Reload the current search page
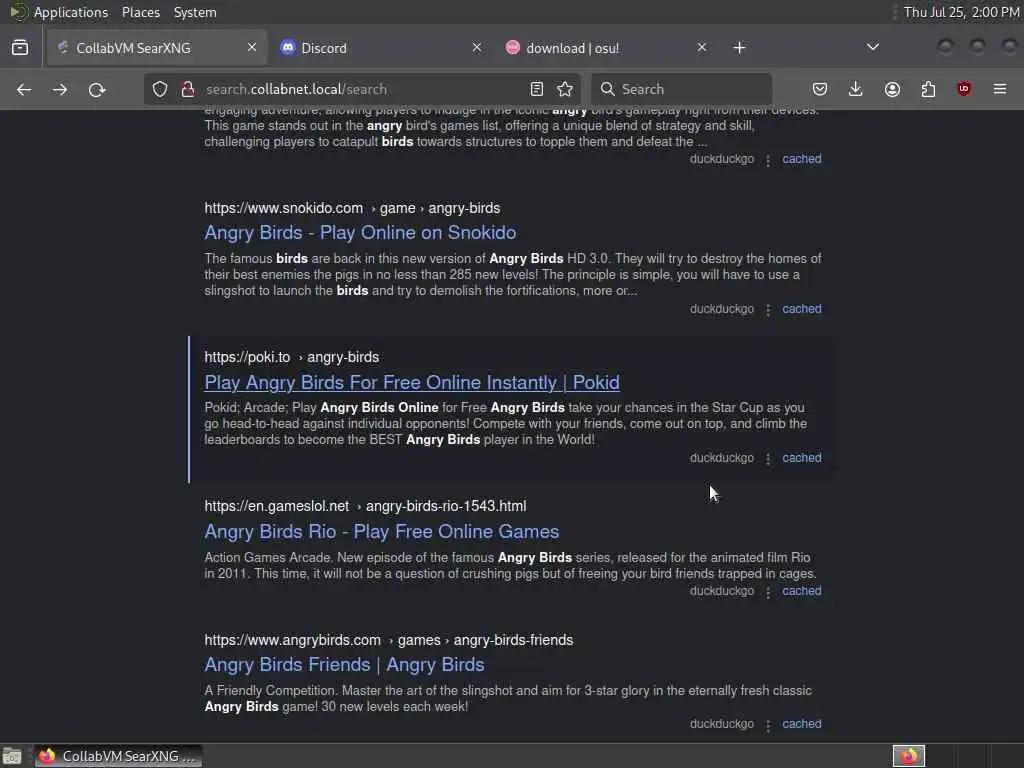This screenshot has height=768, width=1024. (x=97, y=89)
